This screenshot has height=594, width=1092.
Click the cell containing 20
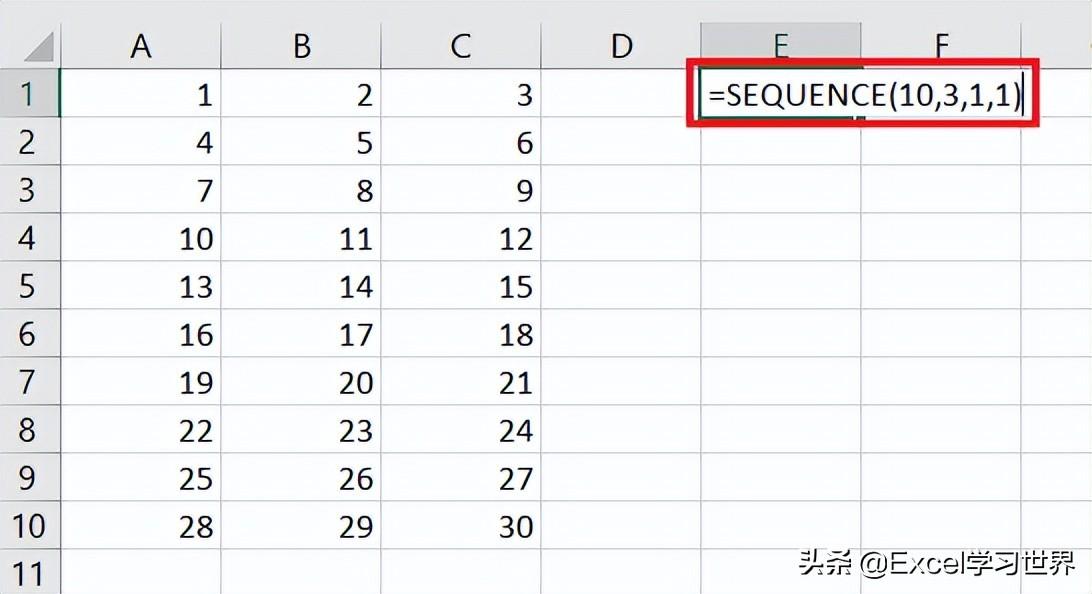(x=301, y=382)
